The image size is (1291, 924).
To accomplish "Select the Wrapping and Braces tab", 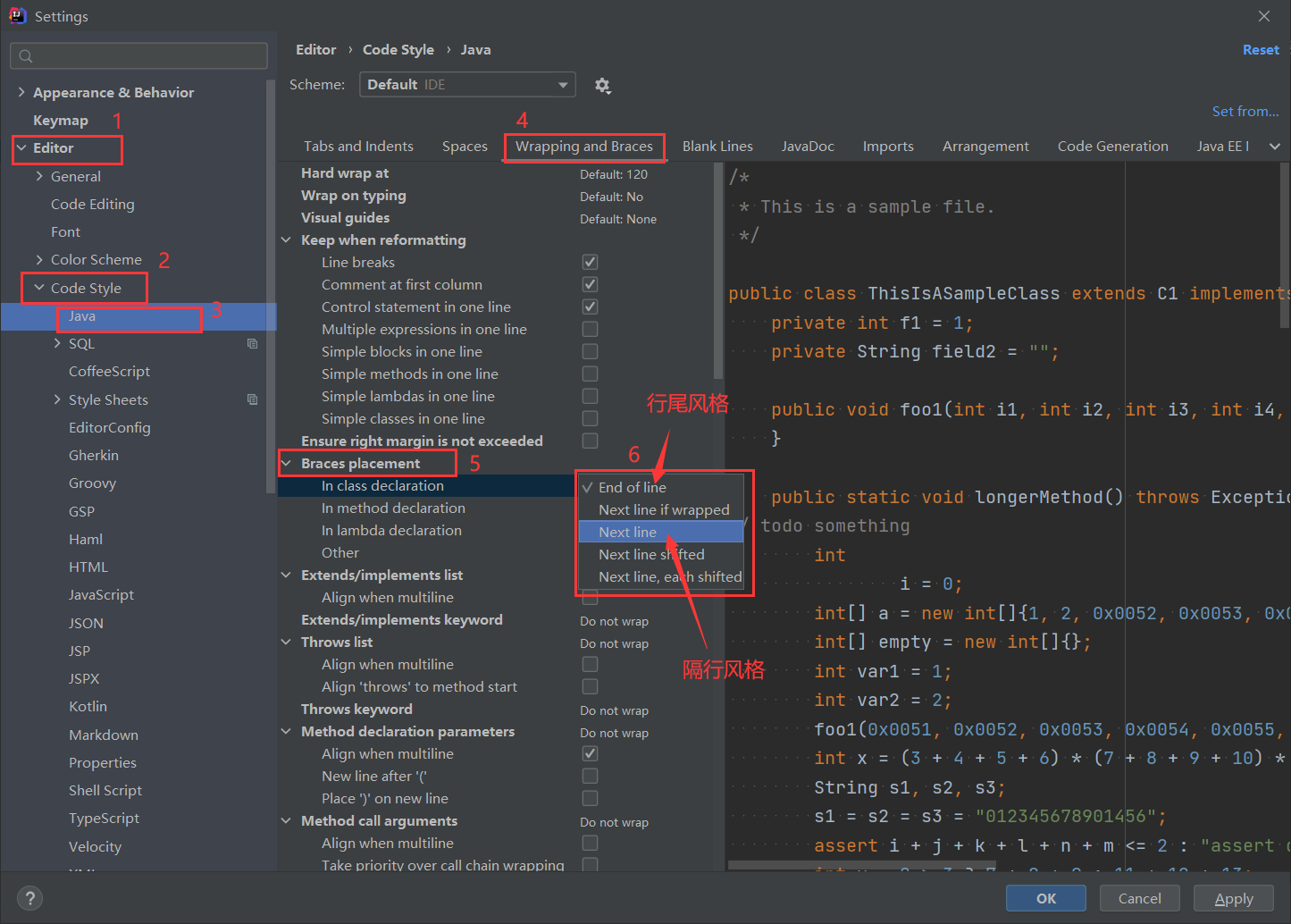I will (x=584, y=147).
